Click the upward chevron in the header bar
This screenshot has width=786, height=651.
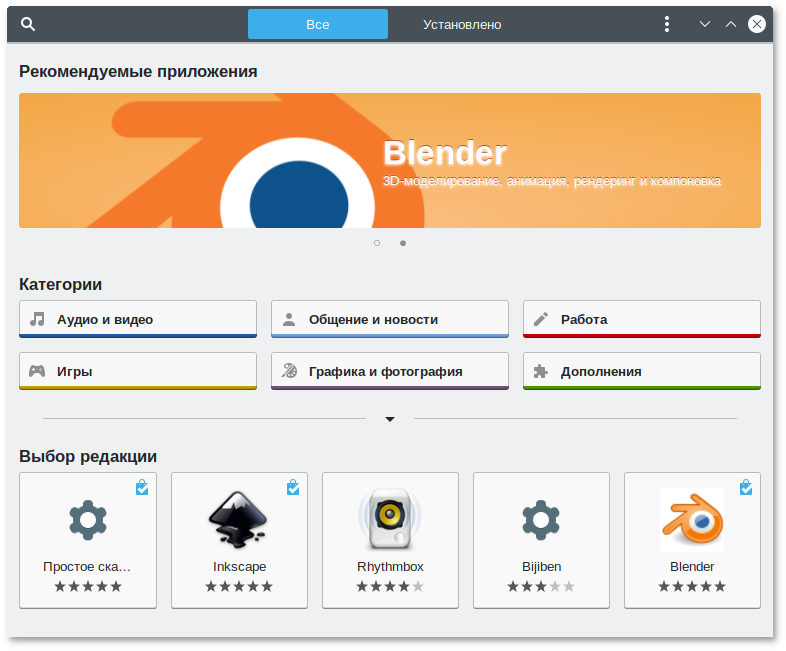tap(731, 24)
